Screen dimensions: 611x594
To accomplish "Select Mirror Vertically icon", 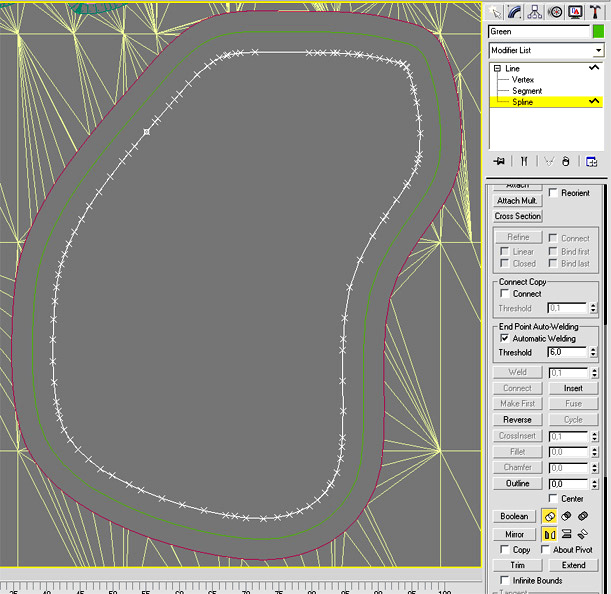I will [x=566, y=534].
